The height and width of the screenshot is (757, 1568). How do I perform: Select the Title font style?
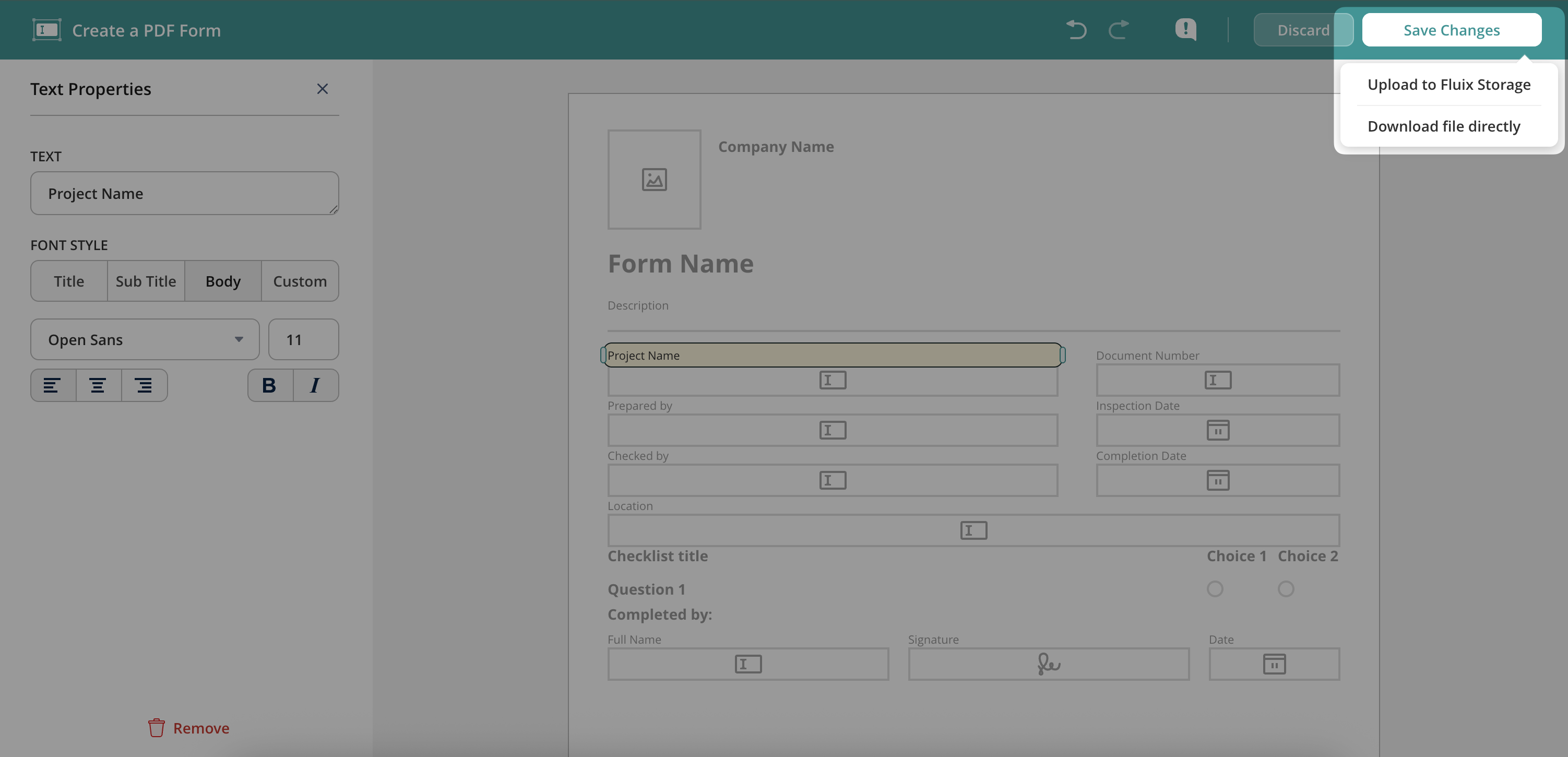[x=69, y=281]
